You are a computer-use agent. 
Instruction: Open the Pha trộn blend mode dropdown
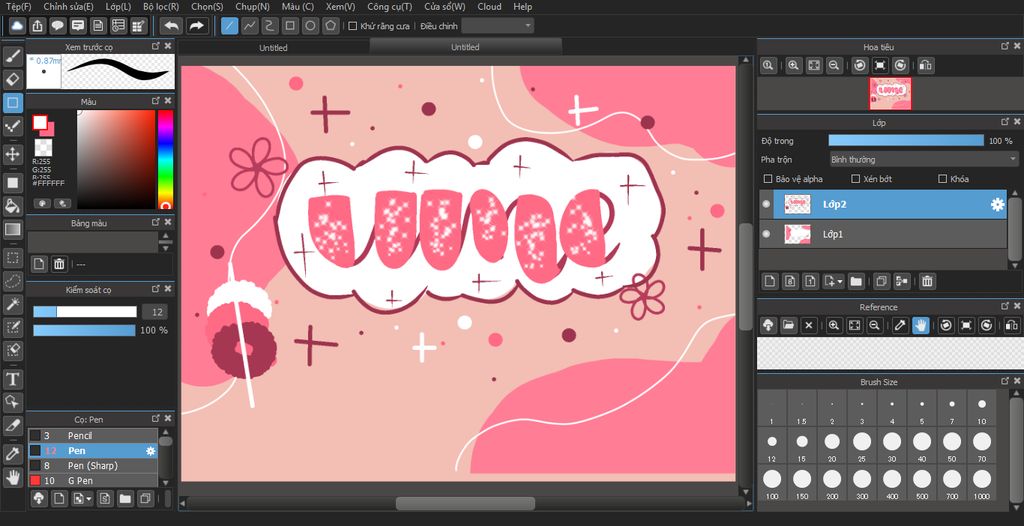(923, 159)
